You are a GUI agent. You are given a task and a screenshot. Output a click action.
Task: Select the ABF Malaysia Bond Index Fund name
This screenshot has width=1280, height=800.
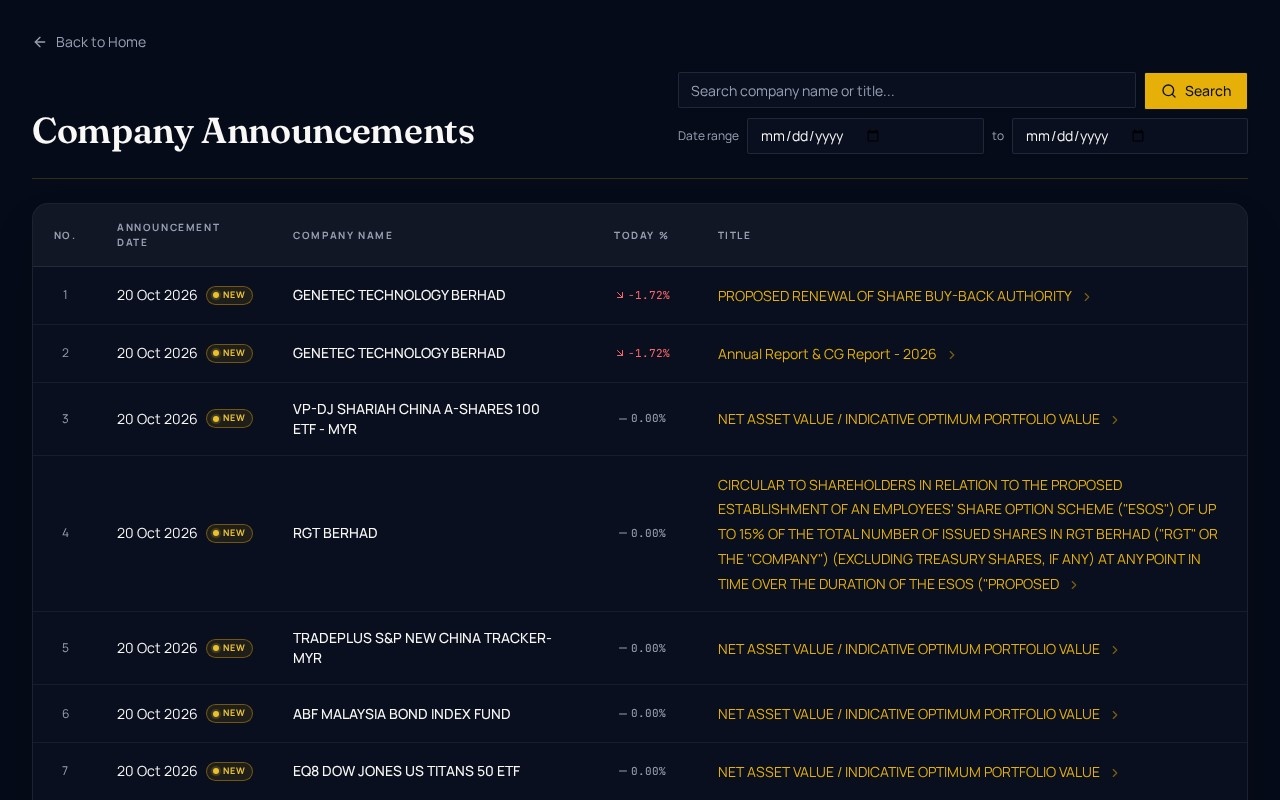click(x=402, y=714)
